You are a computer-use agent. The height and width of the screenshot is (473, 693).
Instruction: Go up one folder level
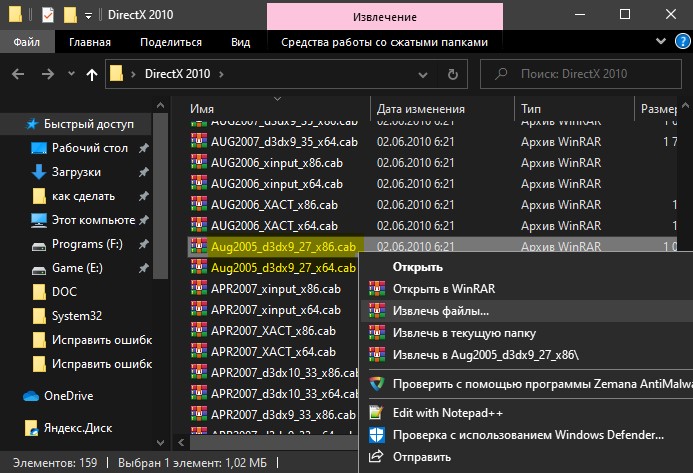tap(92, 74)
